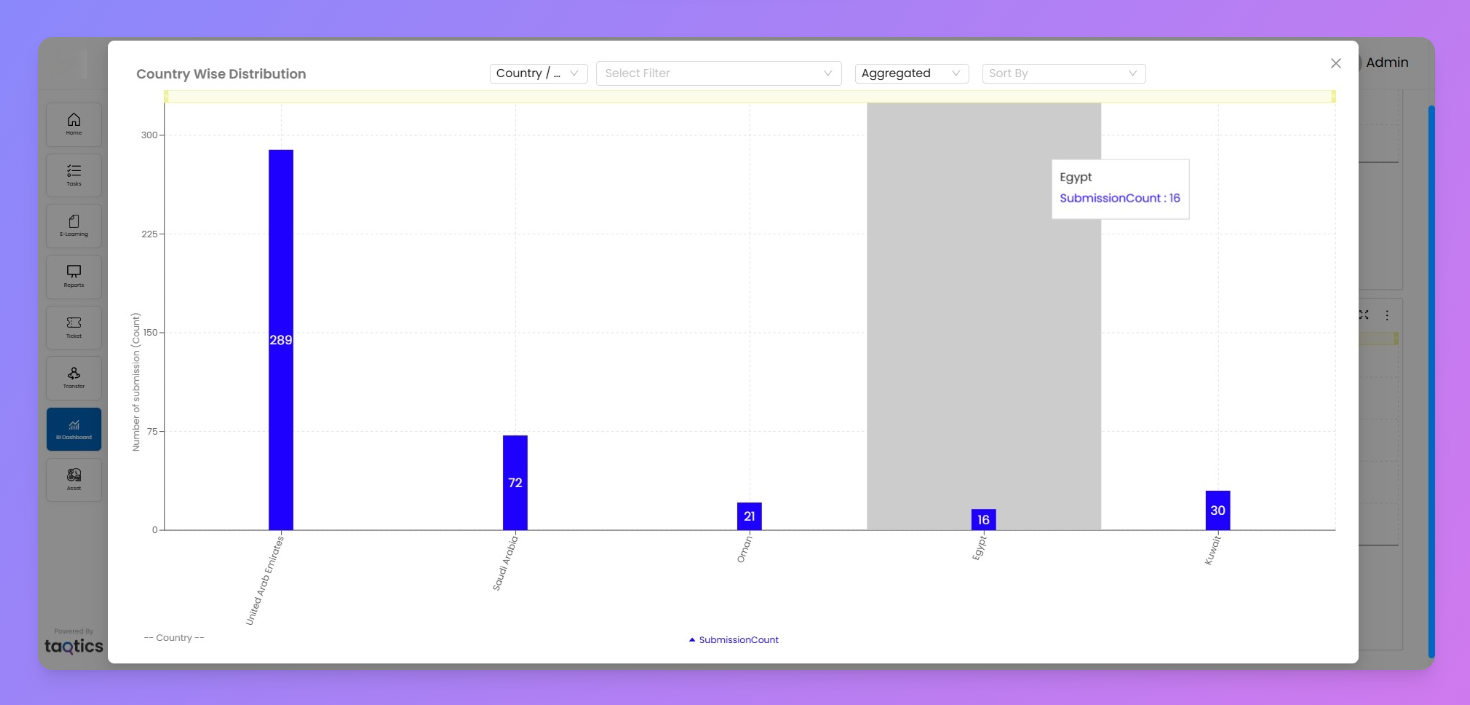Click the 'SubmissionCount : 16' tooltip text
The image size is (1470, 705).
point(1120,198)
